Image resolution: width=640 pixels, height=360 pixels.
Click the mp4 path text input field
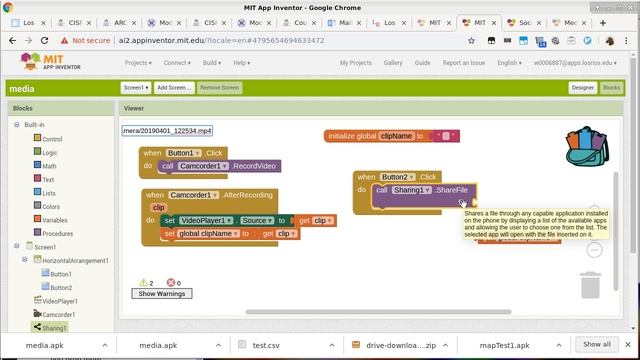click(x=167, y=131)
